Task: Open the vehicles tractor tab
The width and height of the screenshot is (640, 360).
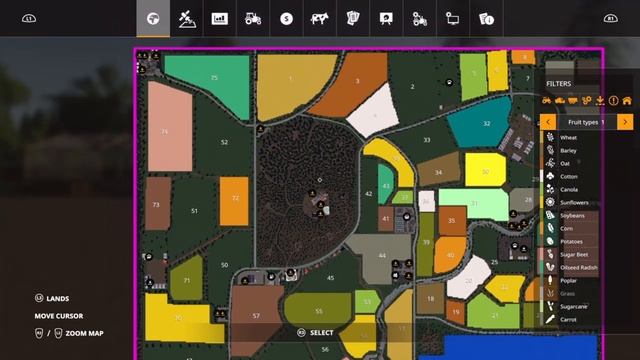Action: pos(253,18)
